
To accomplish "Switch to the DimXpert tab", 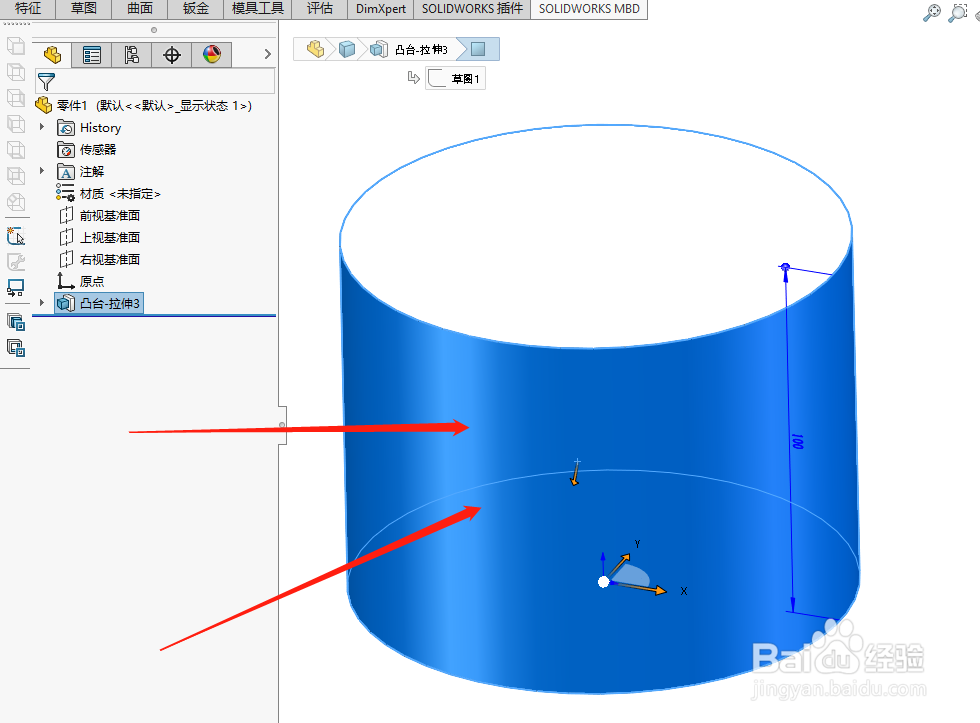I will pos(381,9).
